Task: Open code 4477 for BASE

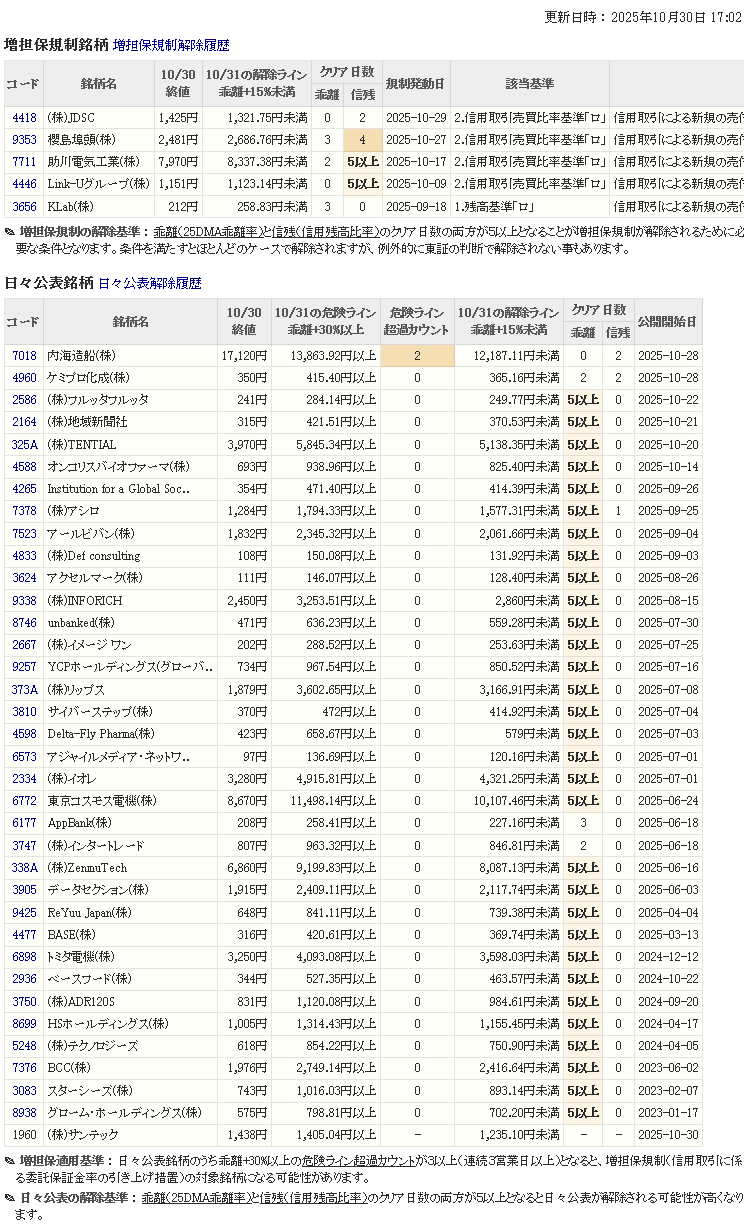Action: [24, 935]
